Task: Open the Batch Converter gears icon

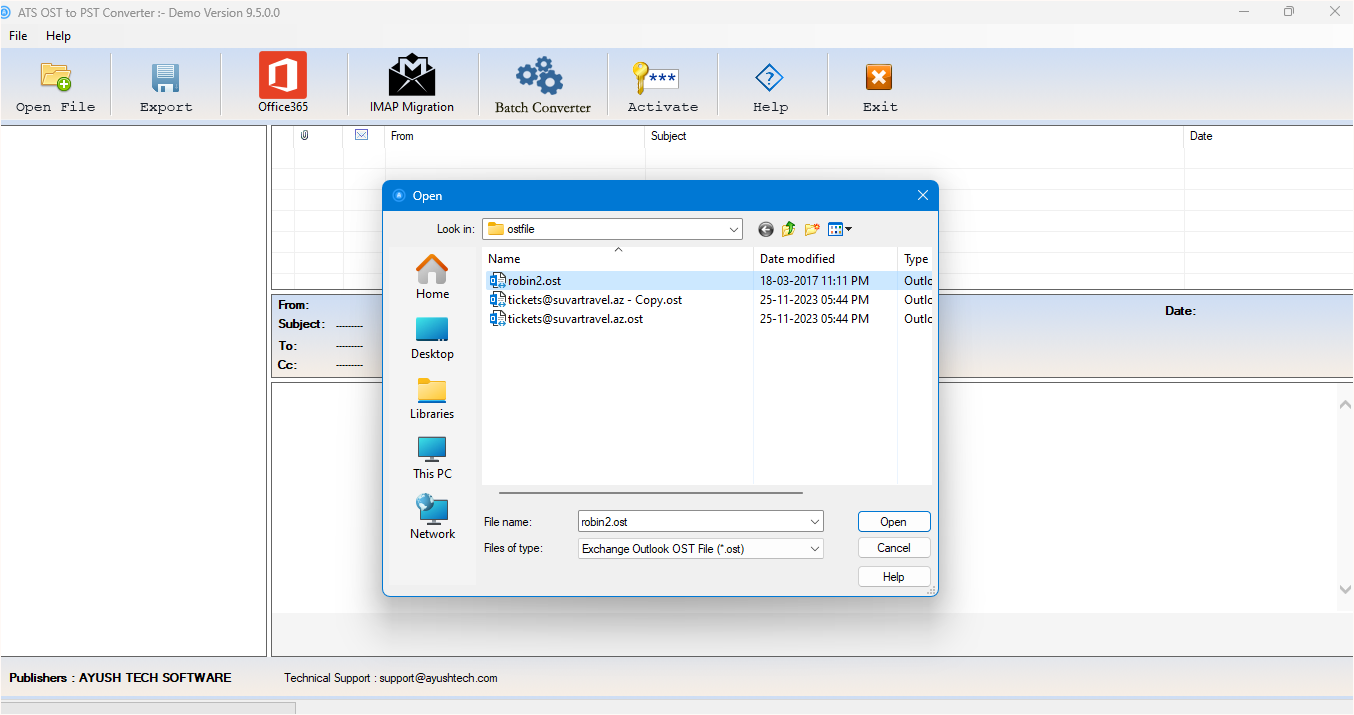Action: (541, 76)
